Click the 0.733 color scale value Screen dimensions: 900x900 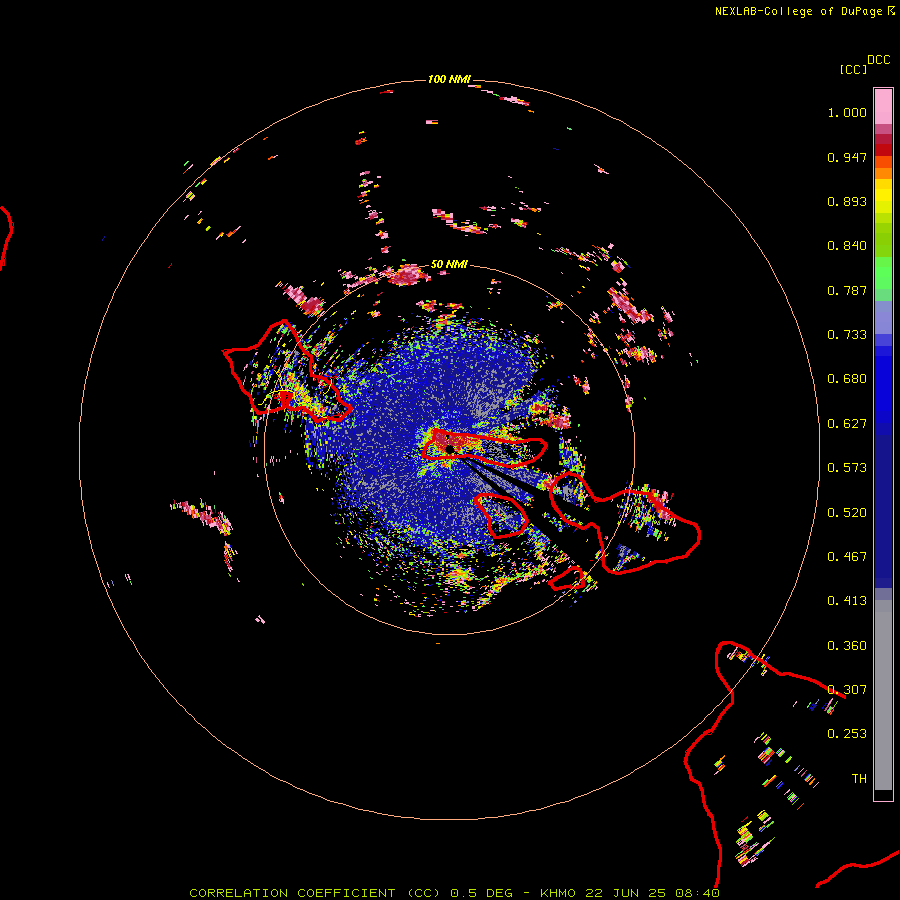tap(847, 335)
